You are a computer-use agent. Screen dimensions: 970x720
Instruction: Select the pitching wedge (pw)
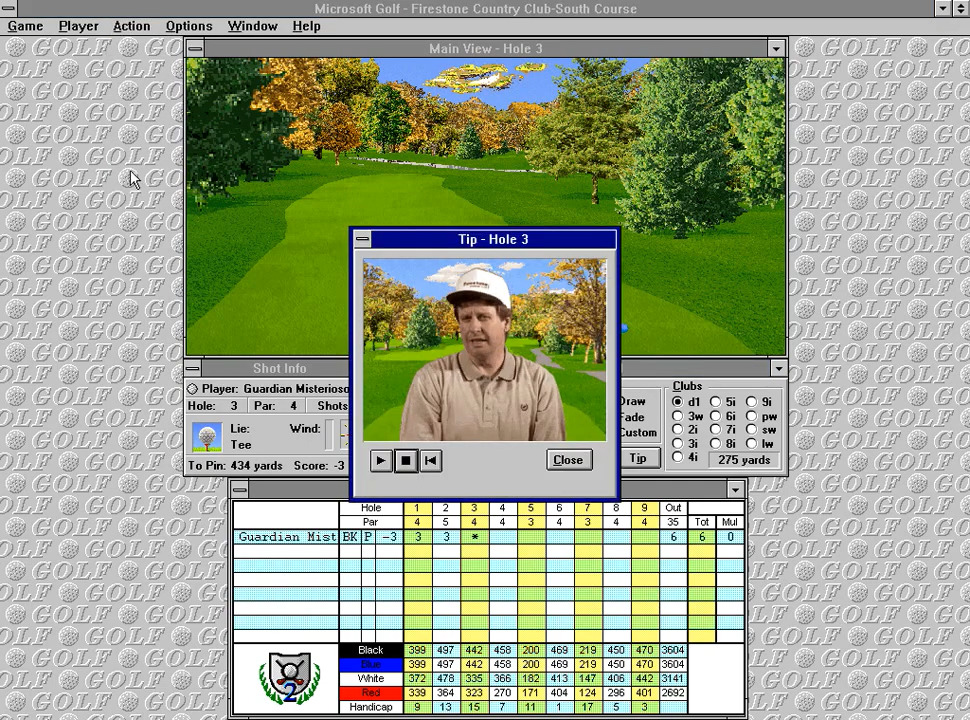(x=751, y=416)
